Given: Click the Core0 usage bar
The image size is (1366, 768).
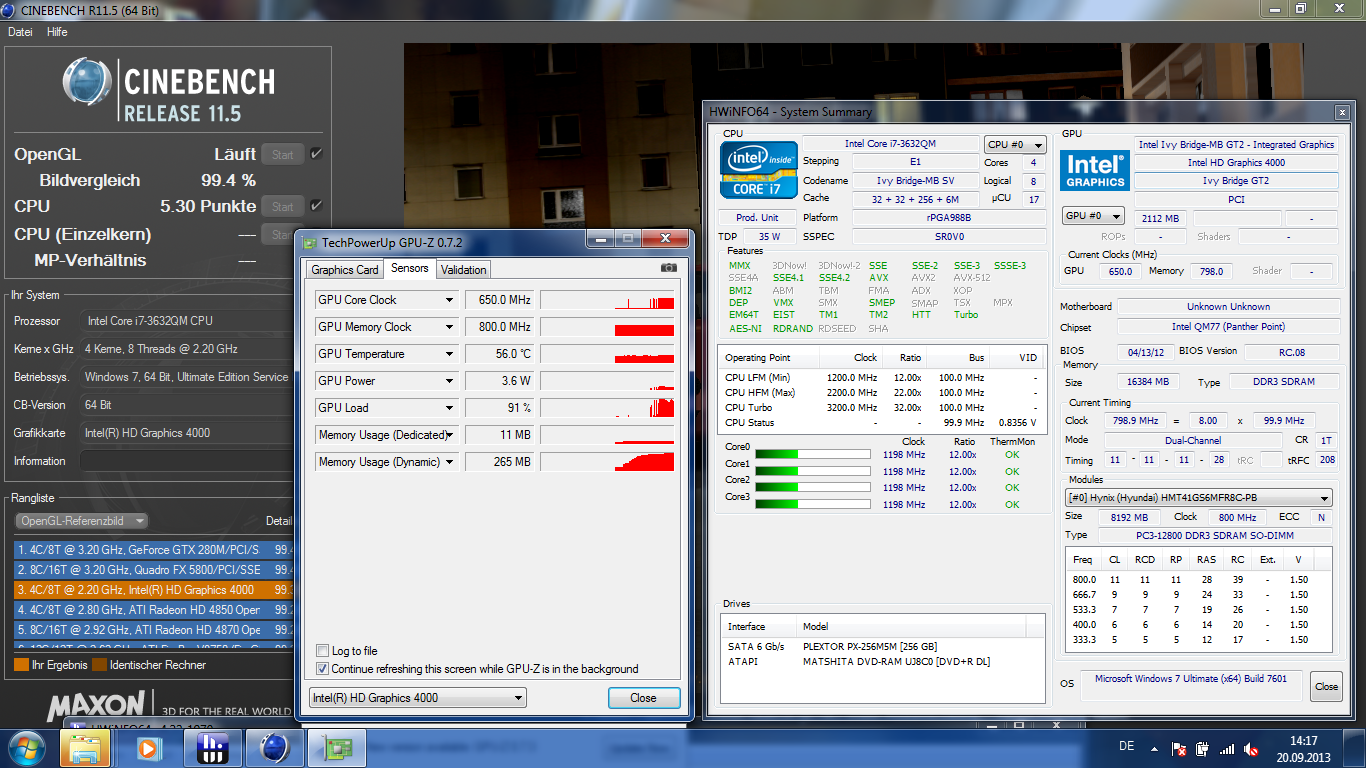Looking at the screenshot, I should click(x=812, y=454).
